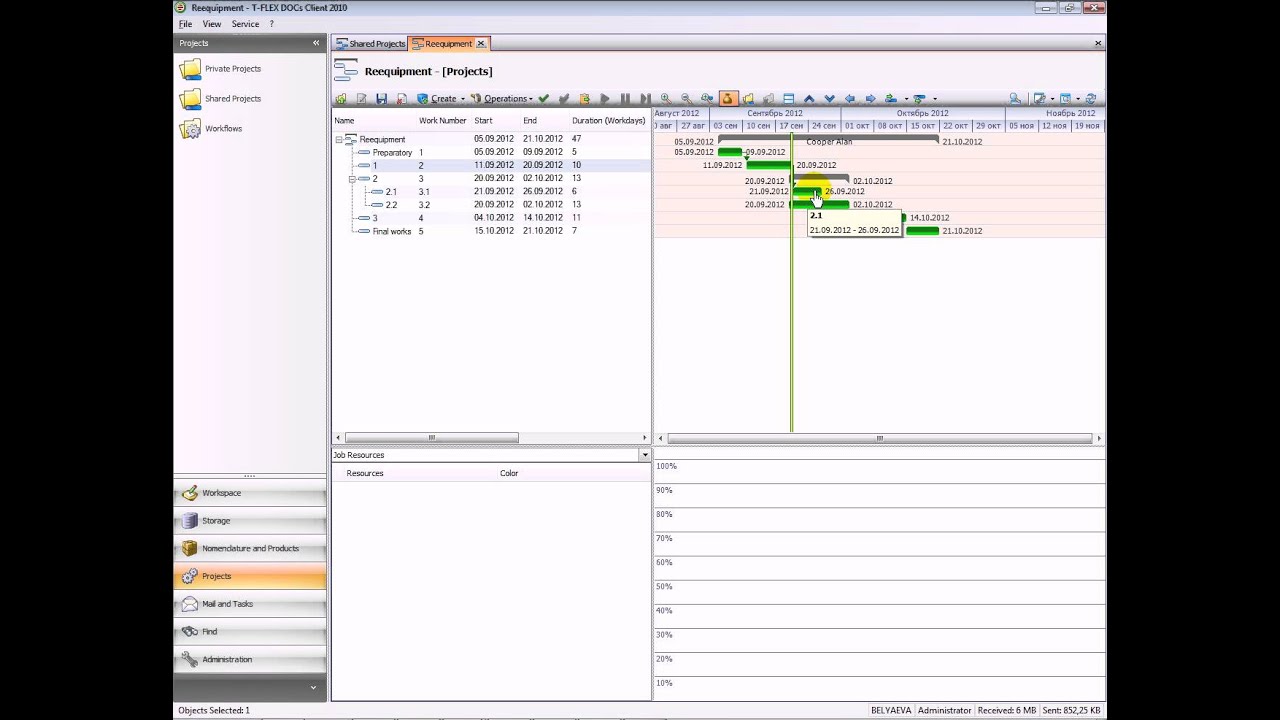Select the Preparatory task row

pyautogui.click(x=491, y=152)
